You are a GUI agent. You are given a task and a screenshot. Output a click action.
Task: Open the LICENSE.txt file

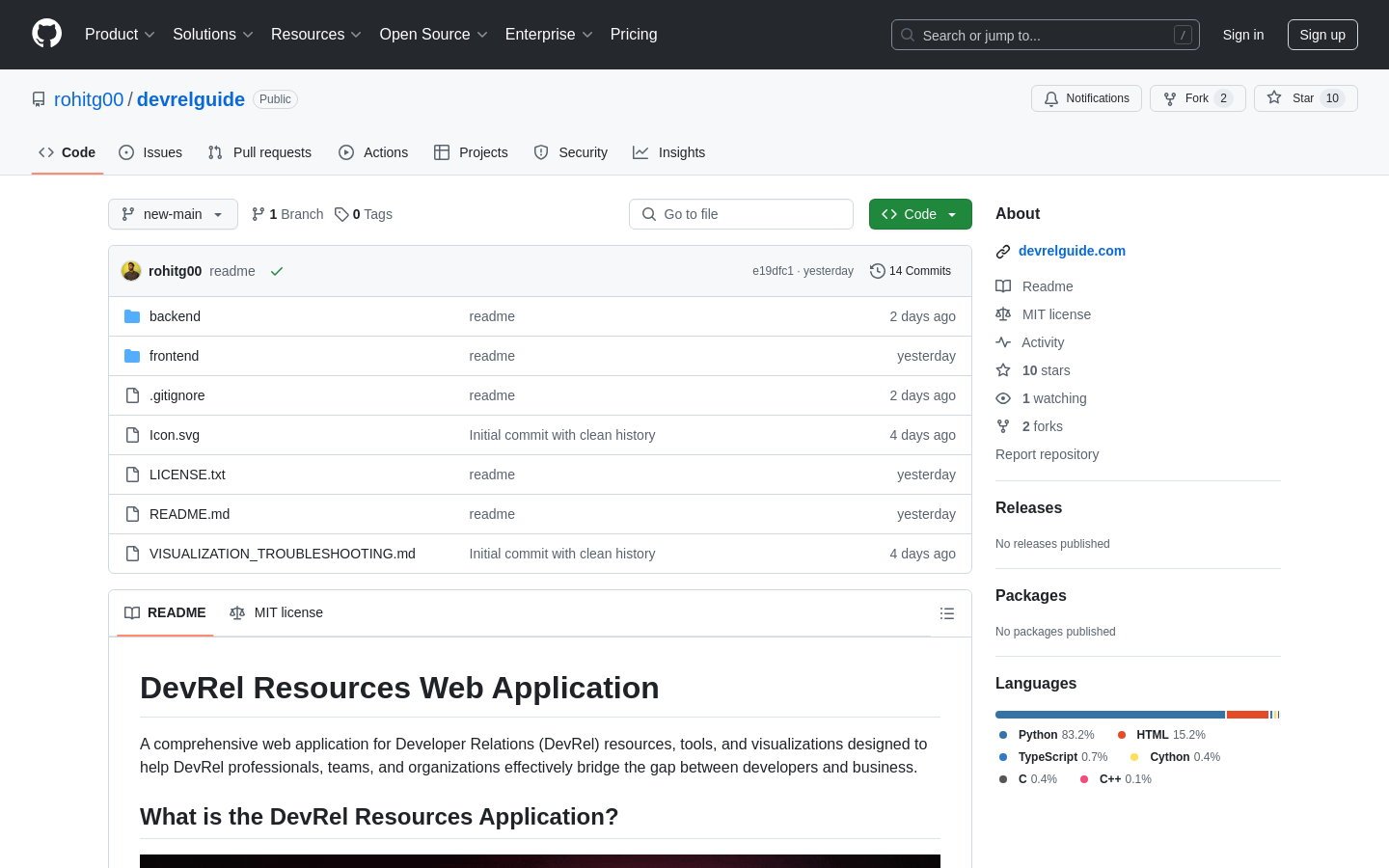187,475
